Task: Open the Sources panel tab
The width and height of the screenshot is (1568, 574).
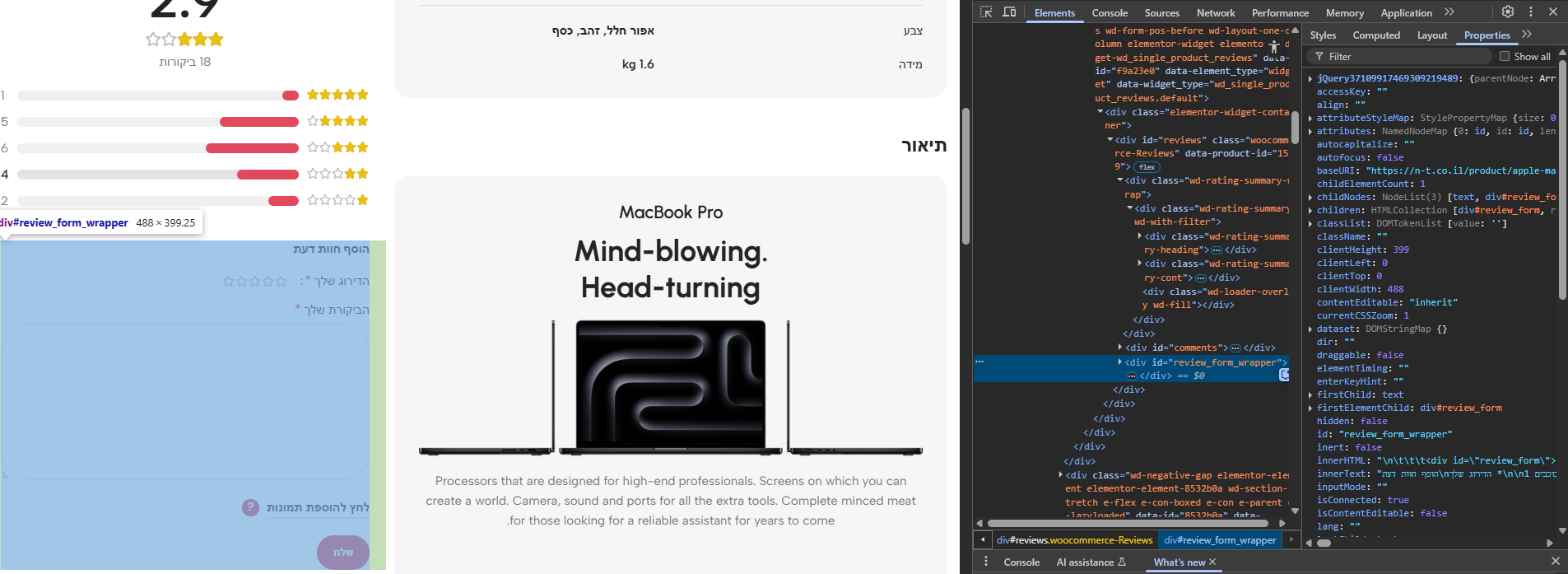Action: click(1161, 12)
